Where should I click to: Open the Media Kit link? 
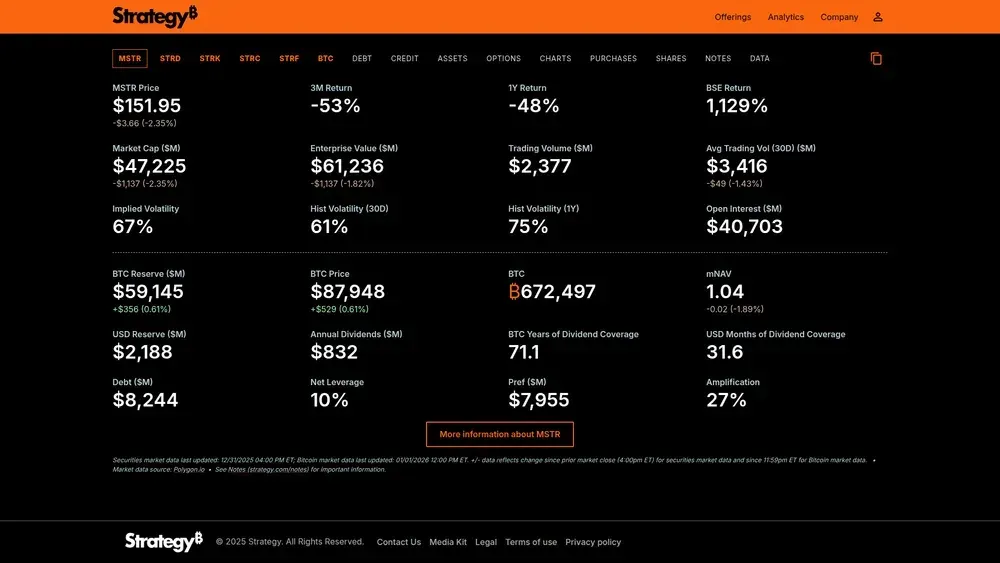click(448, 542)
